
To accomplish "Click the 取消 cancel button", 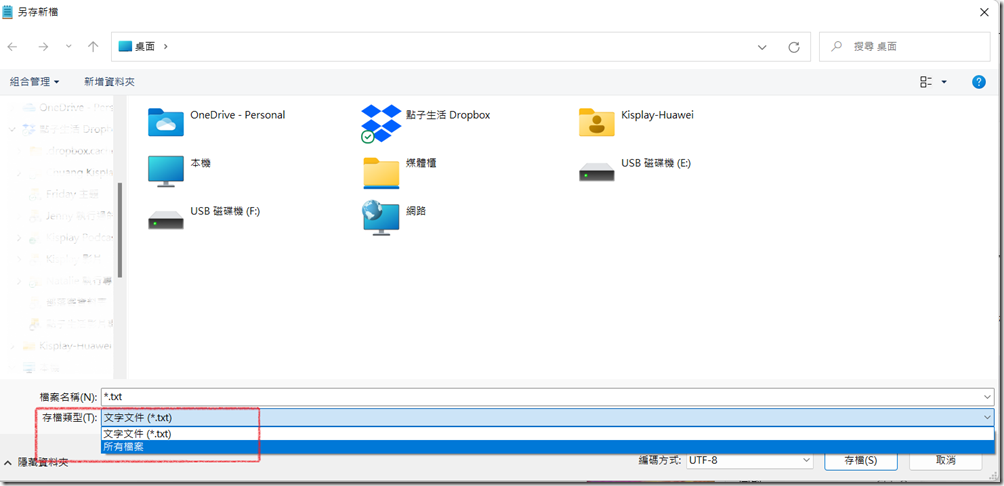I will 946,460.
